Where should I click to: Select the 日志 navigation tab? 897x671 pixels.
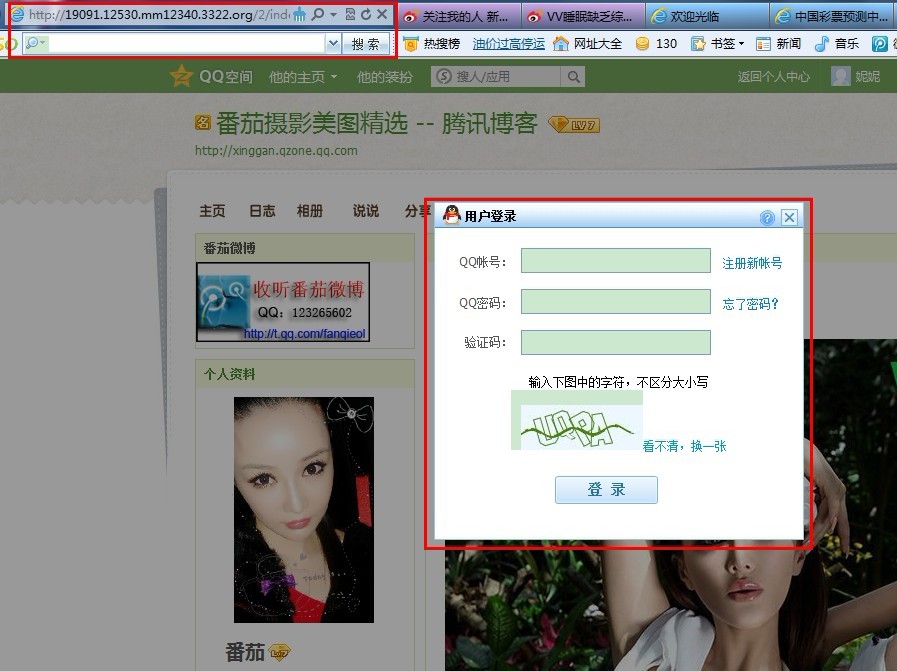coord(262,211)
